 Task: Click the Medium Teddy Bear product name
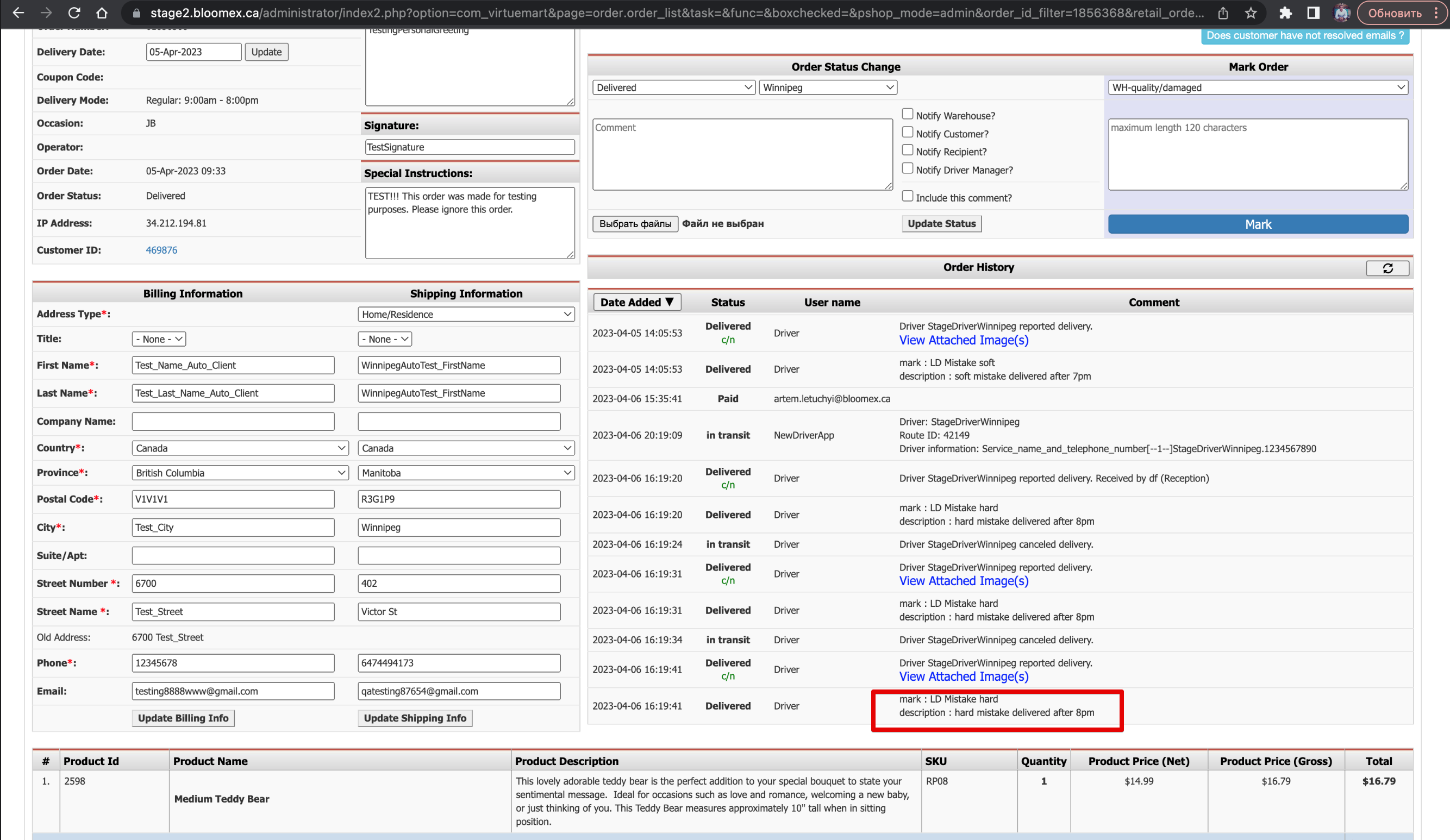[222, 799]
